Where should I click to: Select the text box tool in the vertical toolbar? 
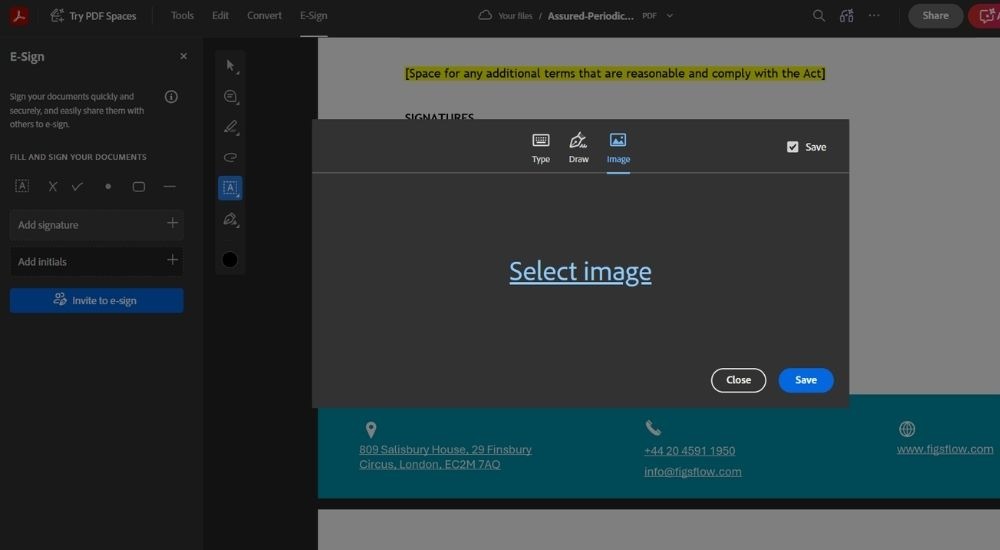(x=230, y=188)
